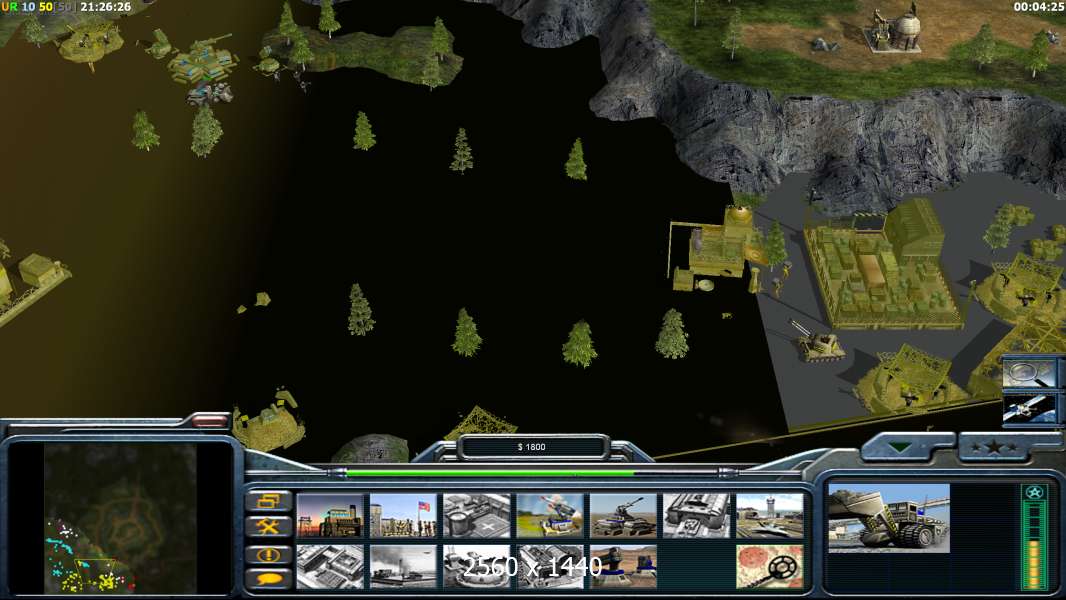This screenshot has height=600, width=1066.
Task: Use the spy satellite power shortcut
Action: click(1029, 408)
